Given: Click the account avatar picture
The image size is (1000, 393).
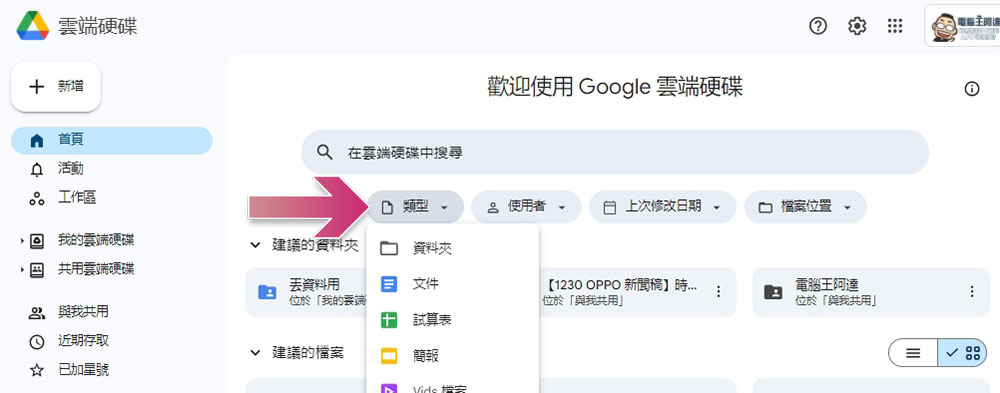Looking at the screenshot, I should pos(944,27).
